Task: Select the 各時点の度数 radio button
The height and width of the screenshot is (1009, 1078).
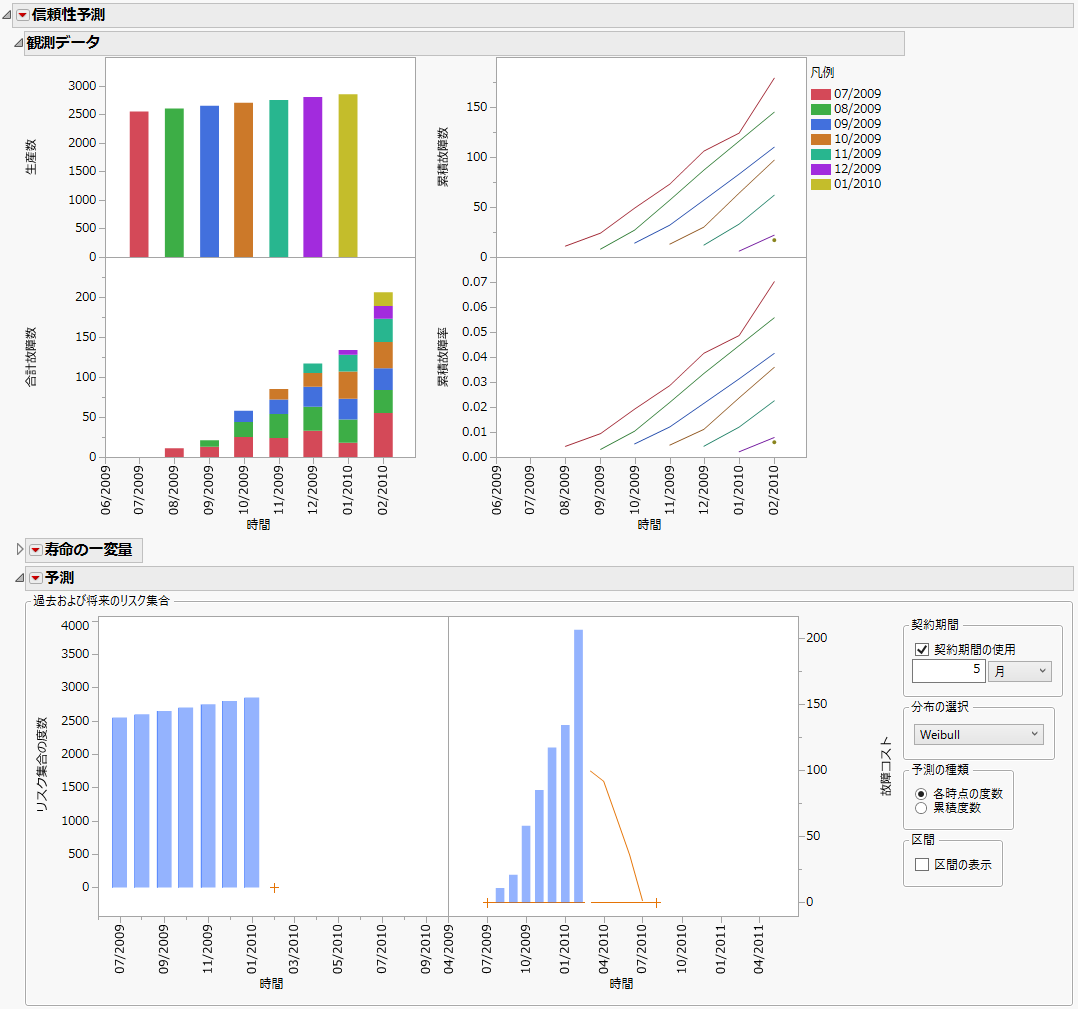Action: coord(921,794)
